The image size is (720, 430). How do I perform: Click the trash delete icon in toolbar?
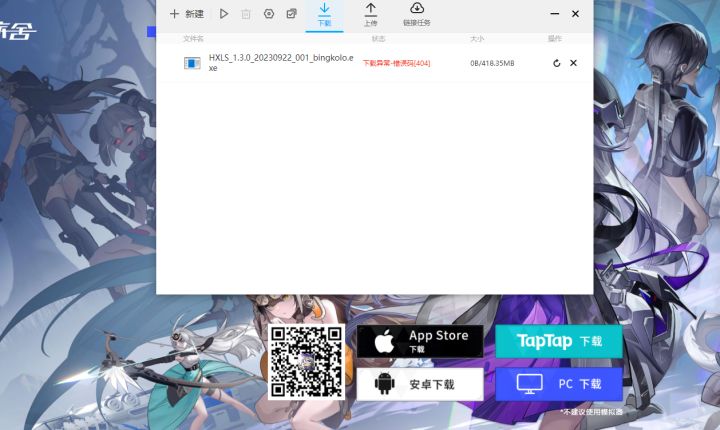pos(246,14)
